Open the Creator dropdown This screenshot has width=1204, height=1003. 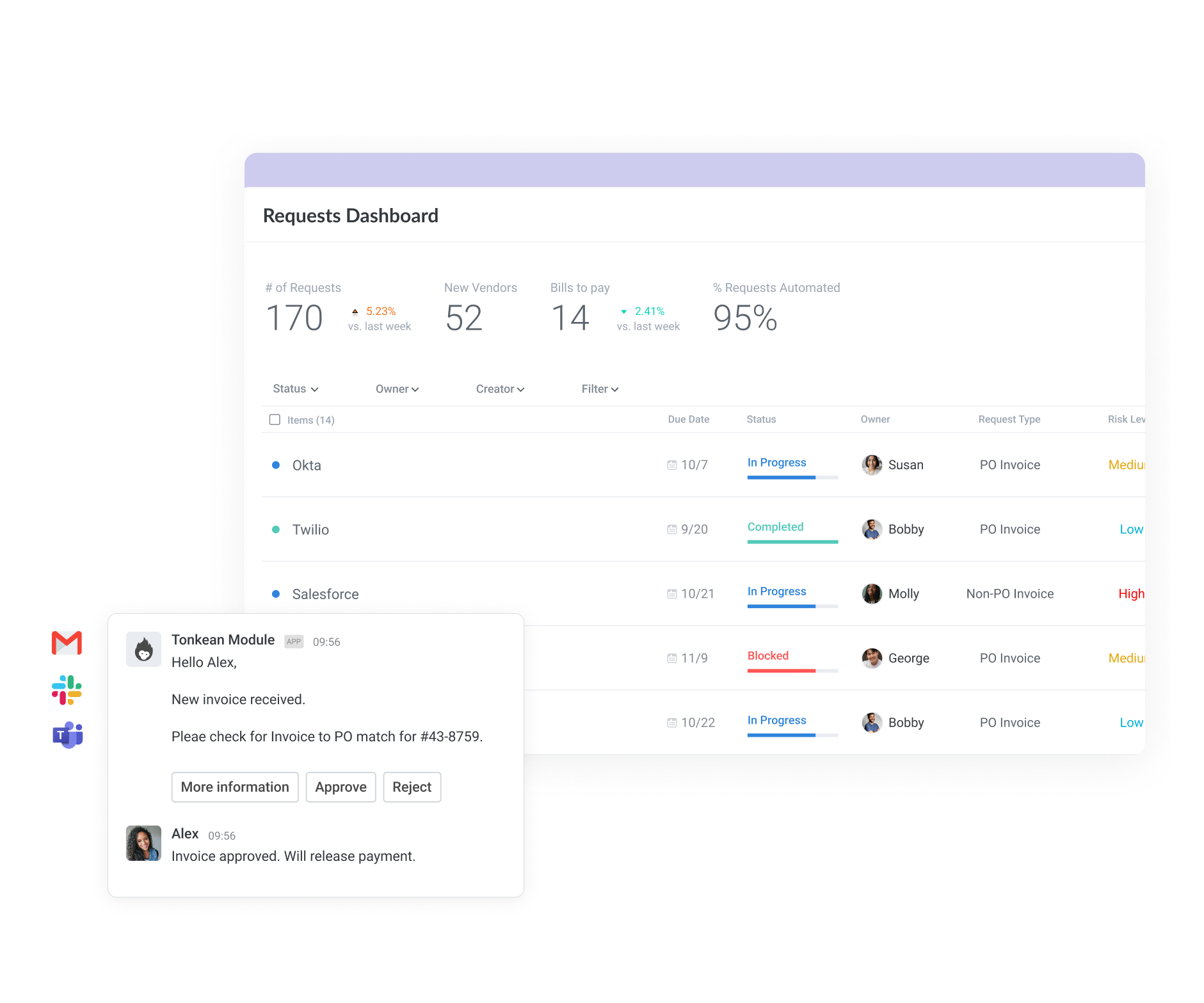coord(500,389)
